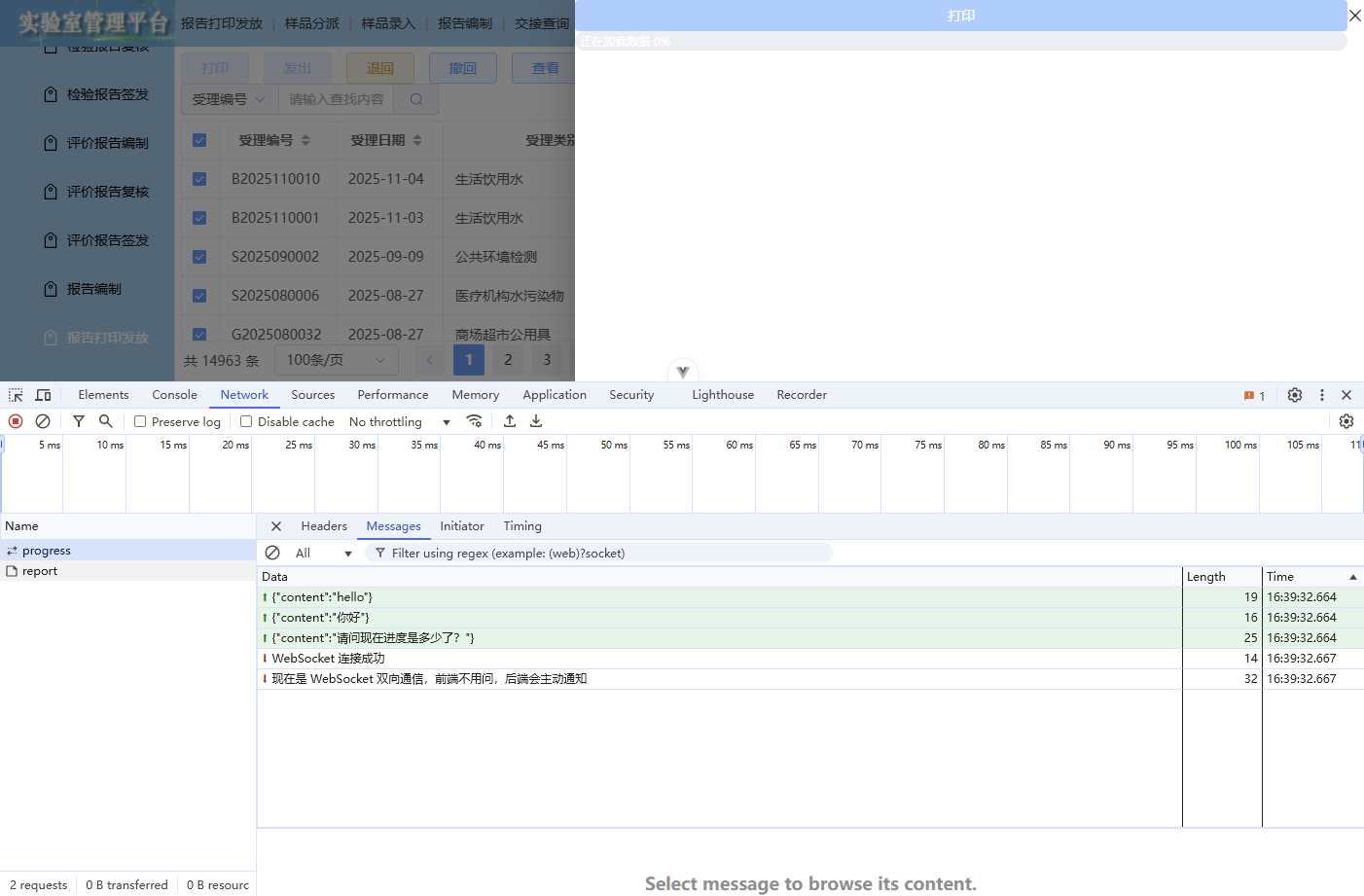Image resolution: width=1364 pixels, height=896 pixels.
Task: Stop recording network log (red circle)
Action: click(x=15, y=420)
